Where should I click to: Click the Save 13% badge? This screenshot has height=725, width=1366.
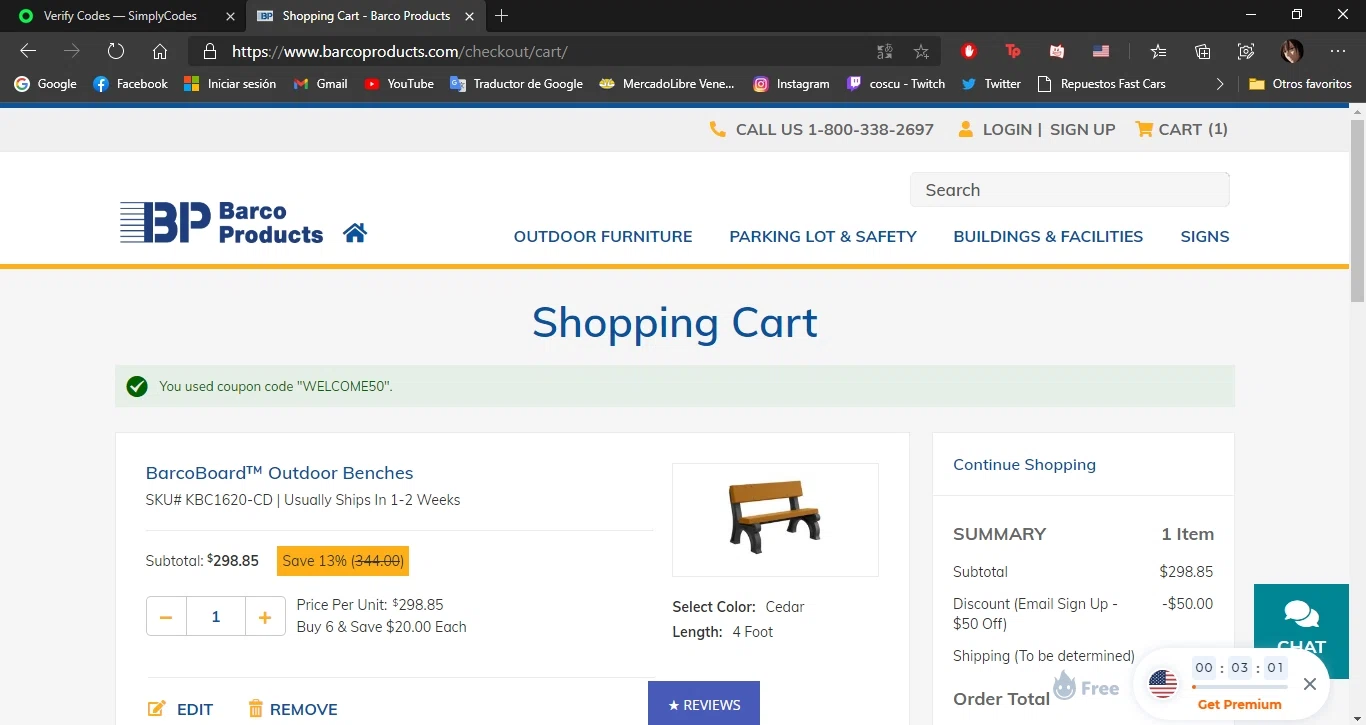coord(343,561)
